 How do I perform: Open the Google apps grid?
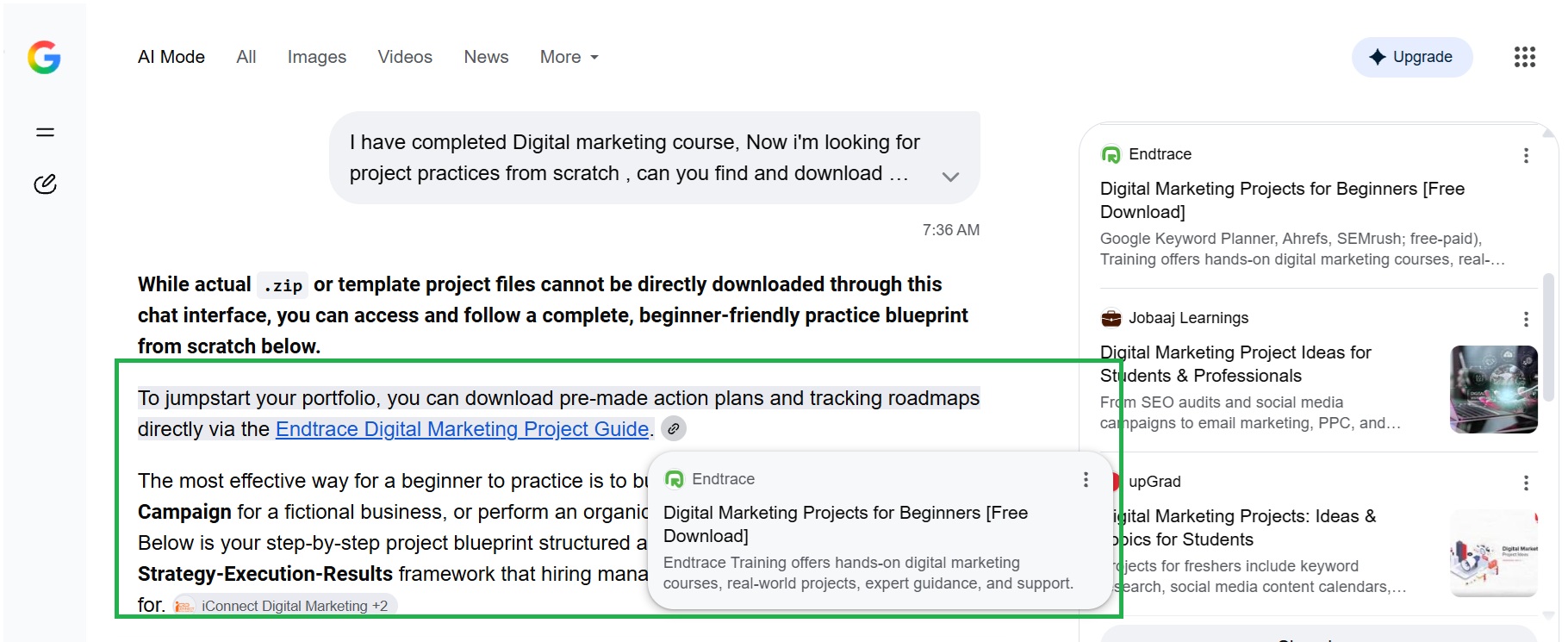[x=1525, y=57]
